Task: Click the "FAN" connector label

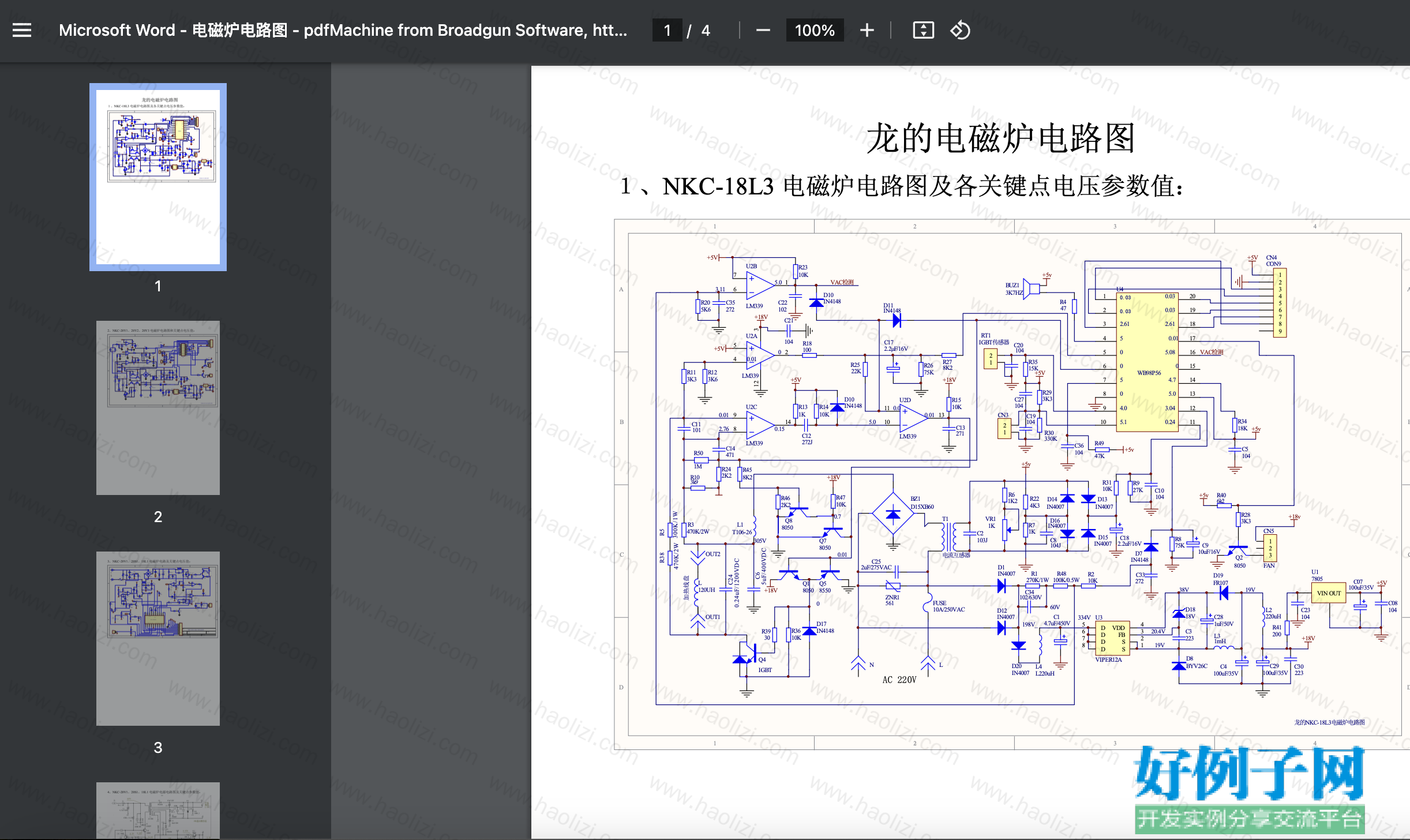Action: click(1269, 565)
